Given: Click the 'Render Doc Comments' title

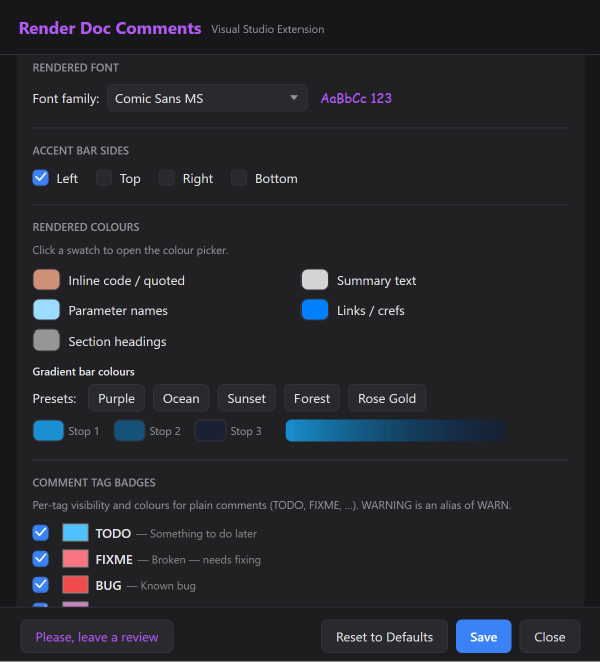Looking at the screenshot, I should (110, 28).
